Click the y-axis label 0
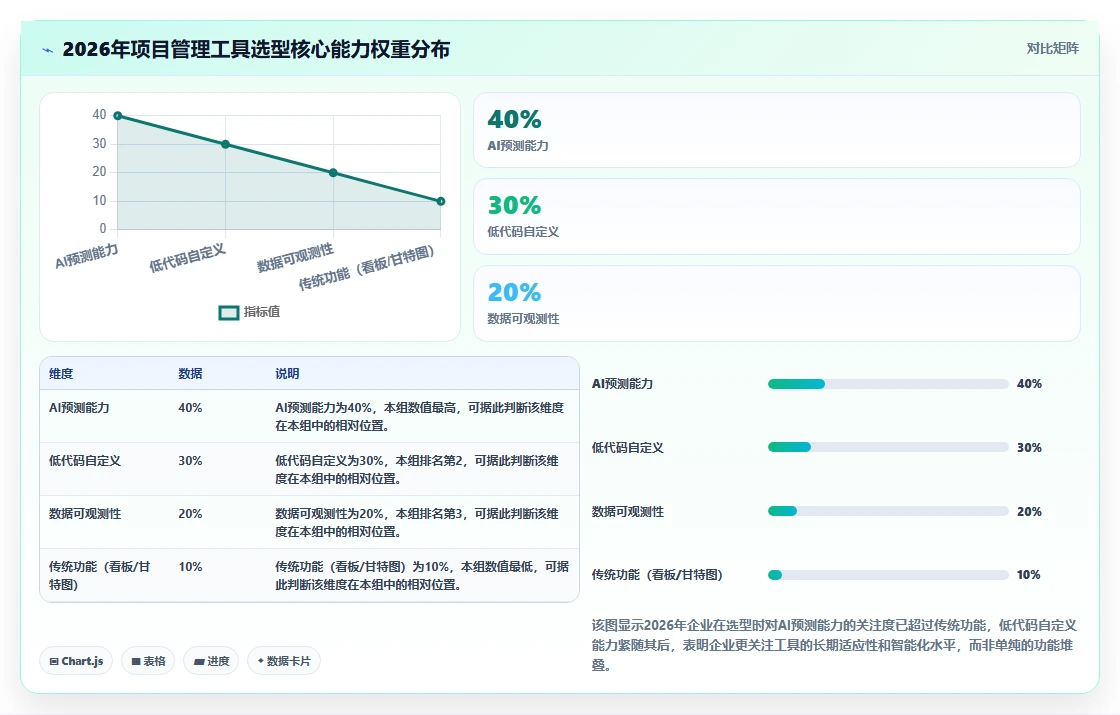1120x715 pixels. [x=103, y=229]
